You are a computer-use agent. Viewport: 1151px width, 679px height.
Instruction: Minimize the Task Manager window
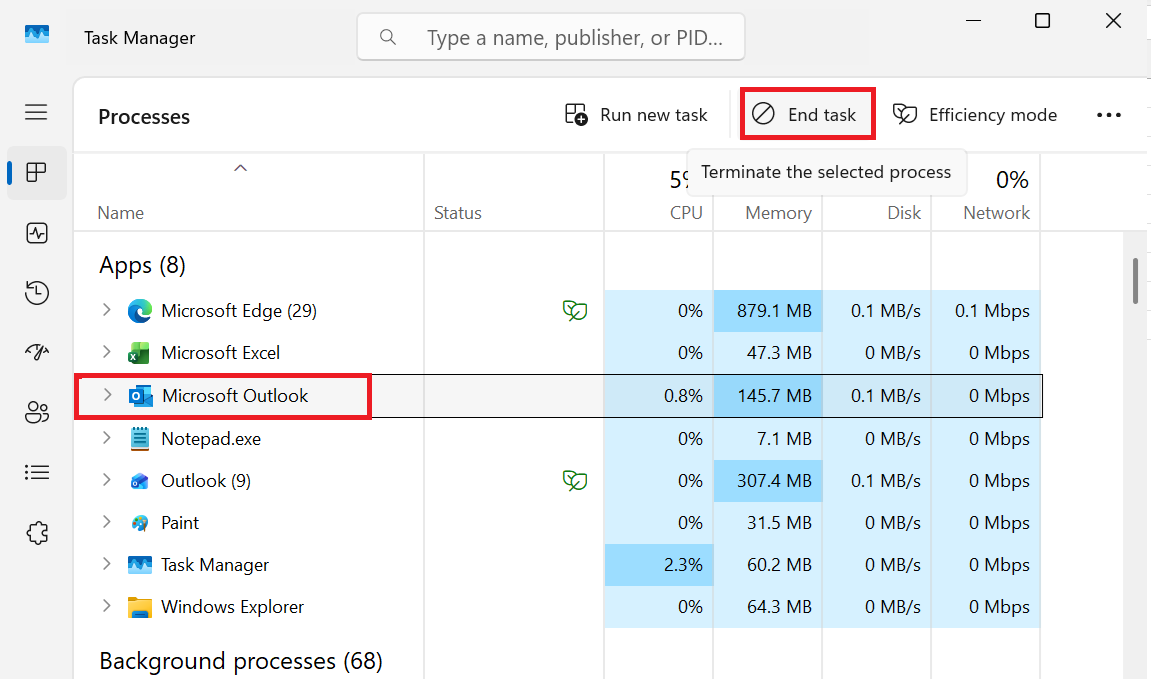[973, 21]
